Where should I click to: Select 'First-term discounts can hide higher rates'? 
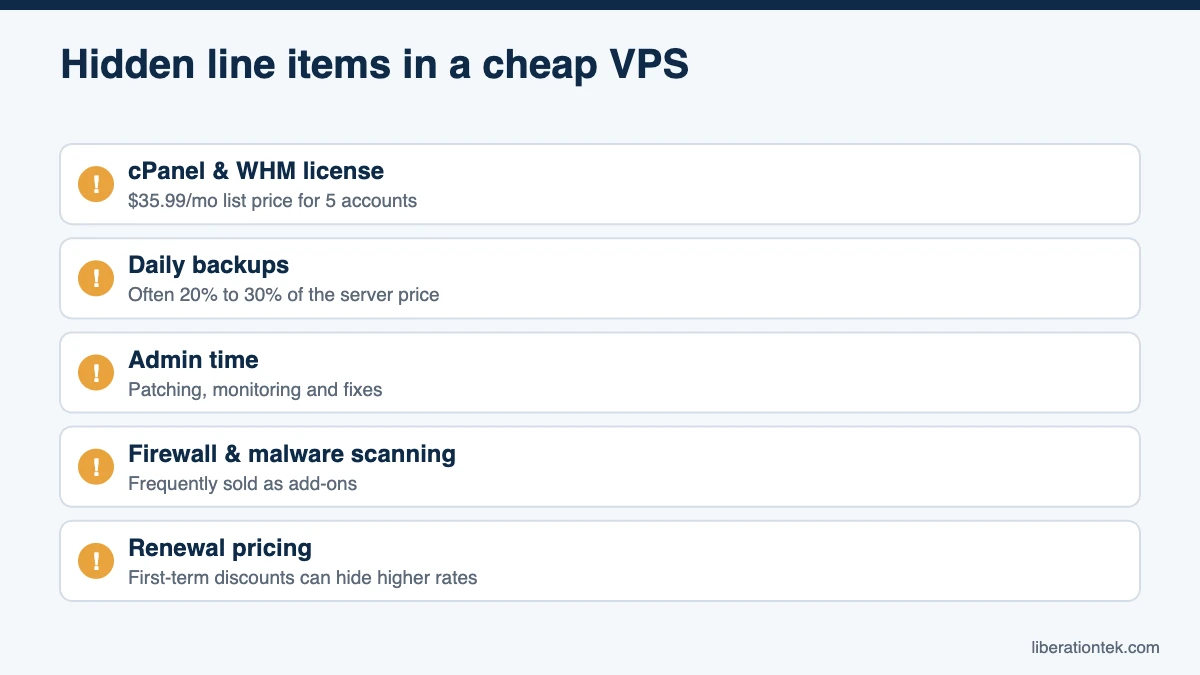302,577
